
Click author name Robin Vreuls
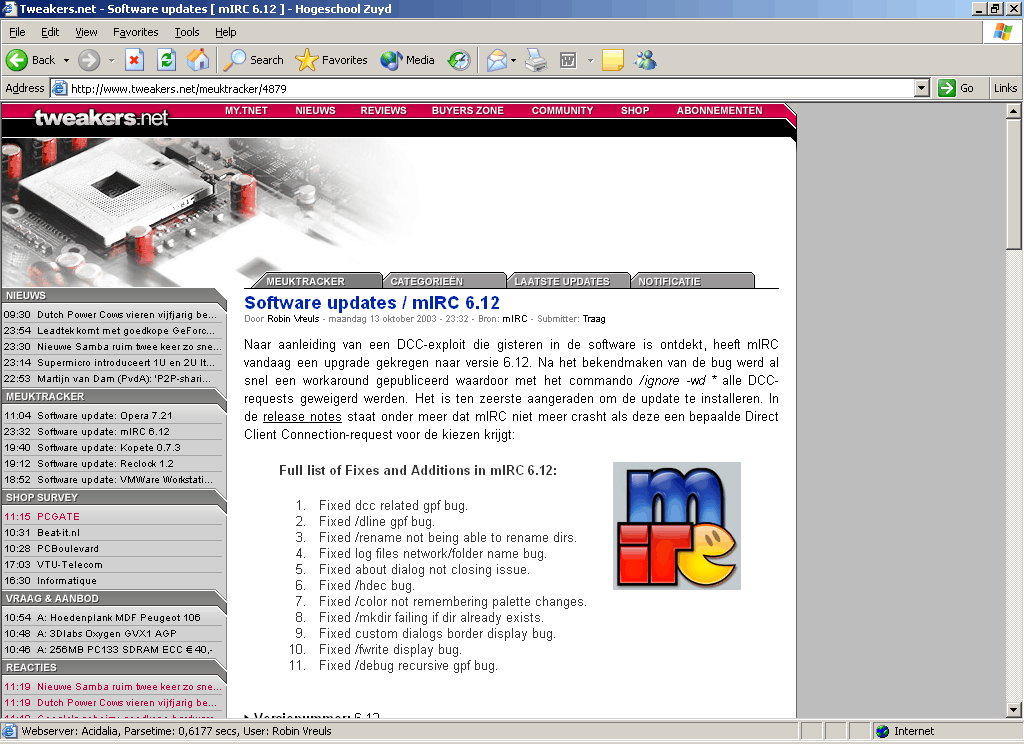click(293, 319)
